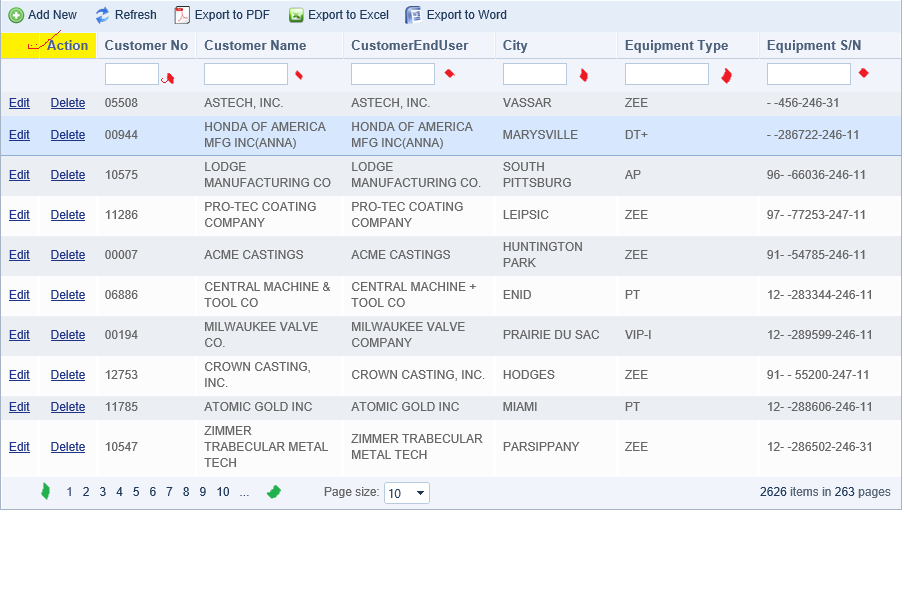
Task: Go to previous page using green arrow
Action: [x=46, y=491]
